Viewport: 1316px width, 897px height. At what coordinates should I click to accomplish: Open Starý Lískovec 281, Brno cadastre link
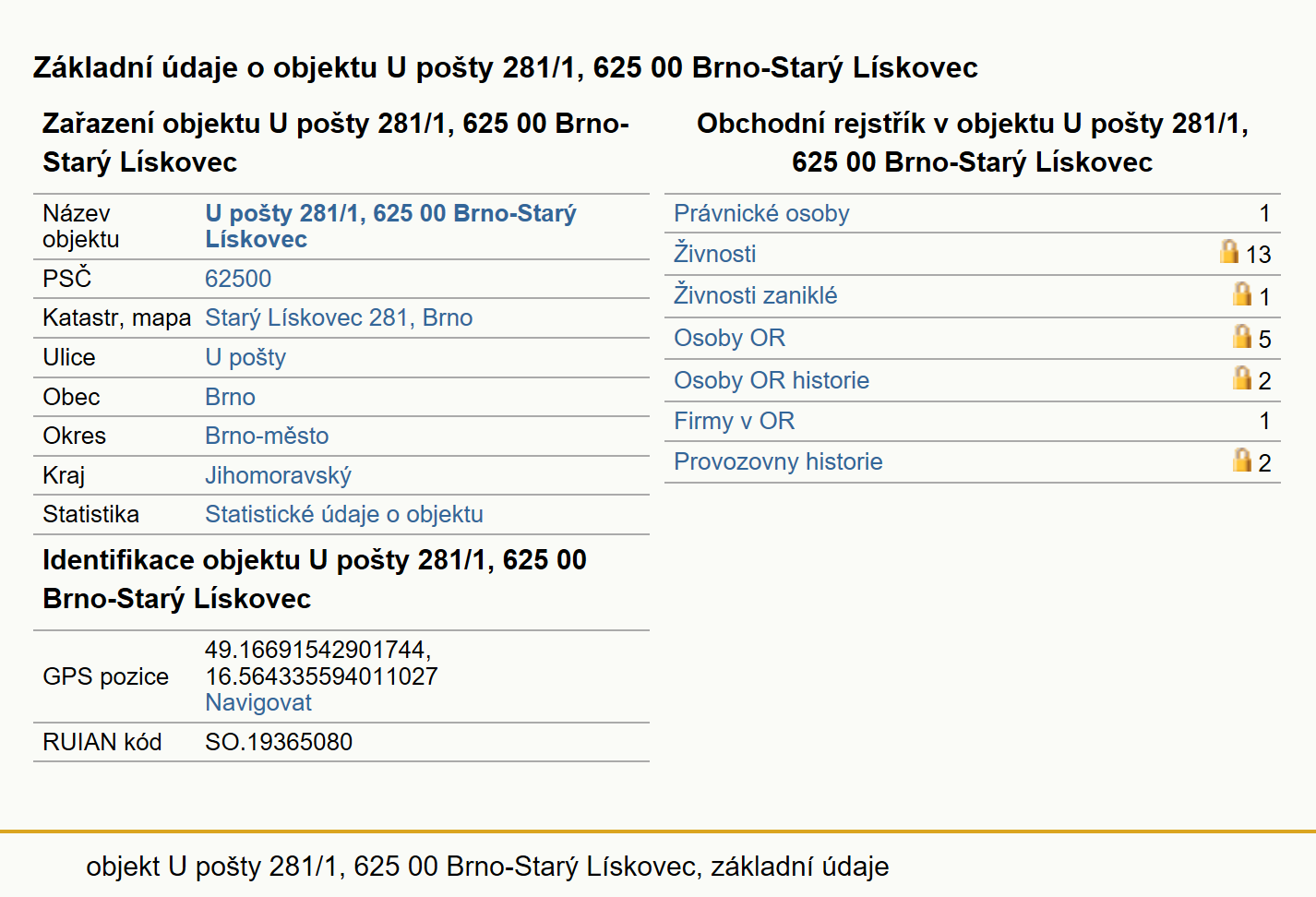(x=339, y=317)
